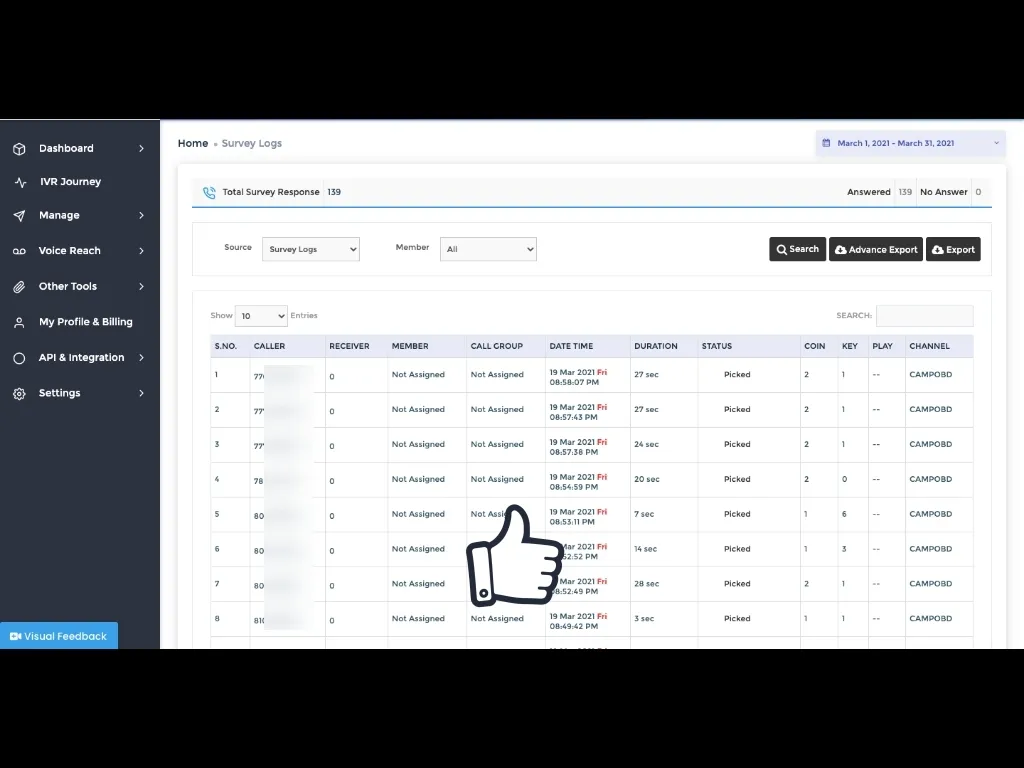Click the No Answer label
The image size is (1024, 768).
(x=944, y=192)
